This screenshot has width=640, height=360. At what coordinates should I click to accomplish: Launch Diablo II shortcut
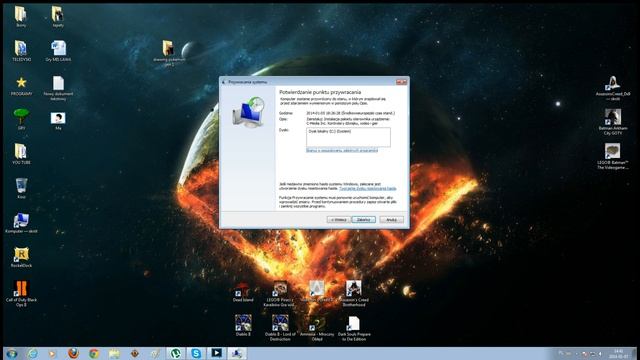[x=243, y=325]
